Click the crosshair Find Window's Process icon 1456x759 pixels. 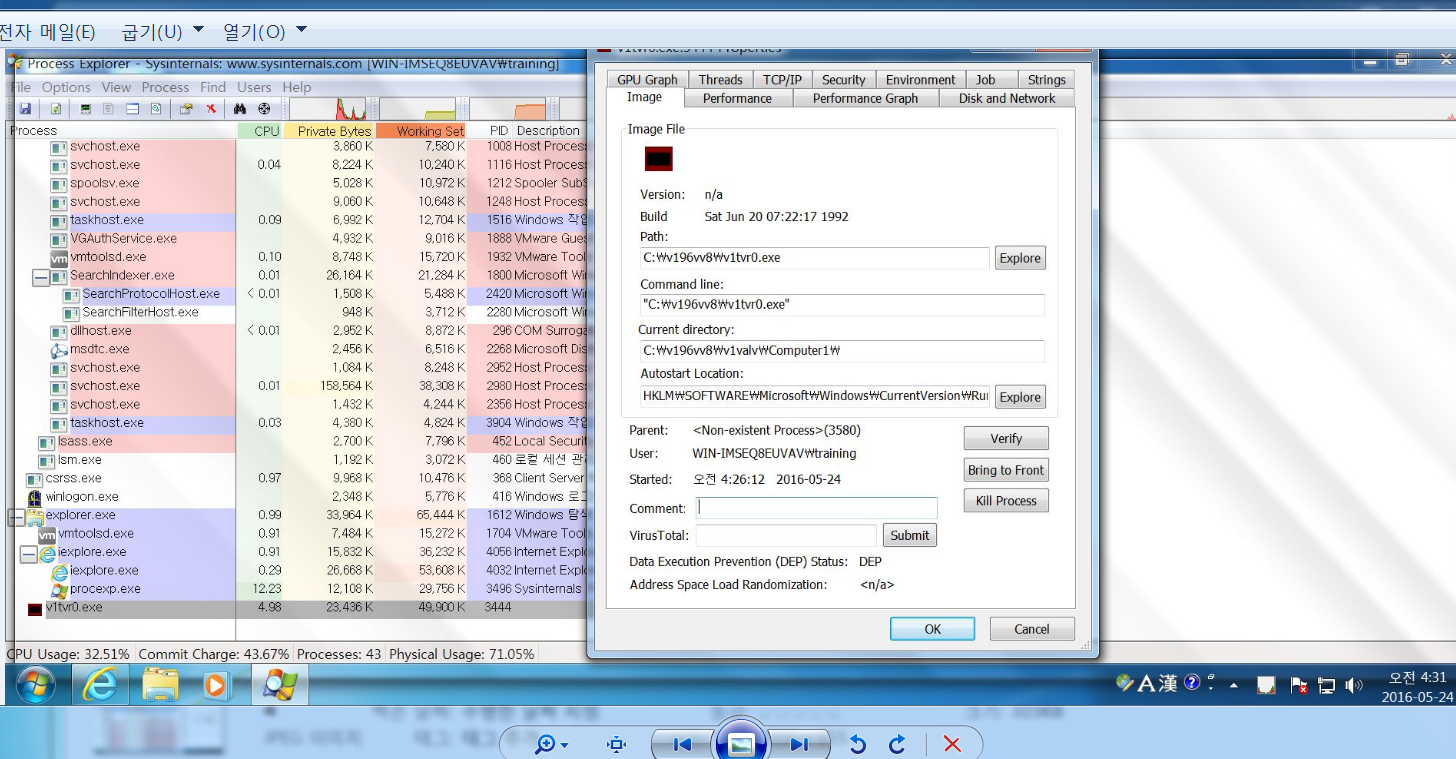click(x=264, y=108)
